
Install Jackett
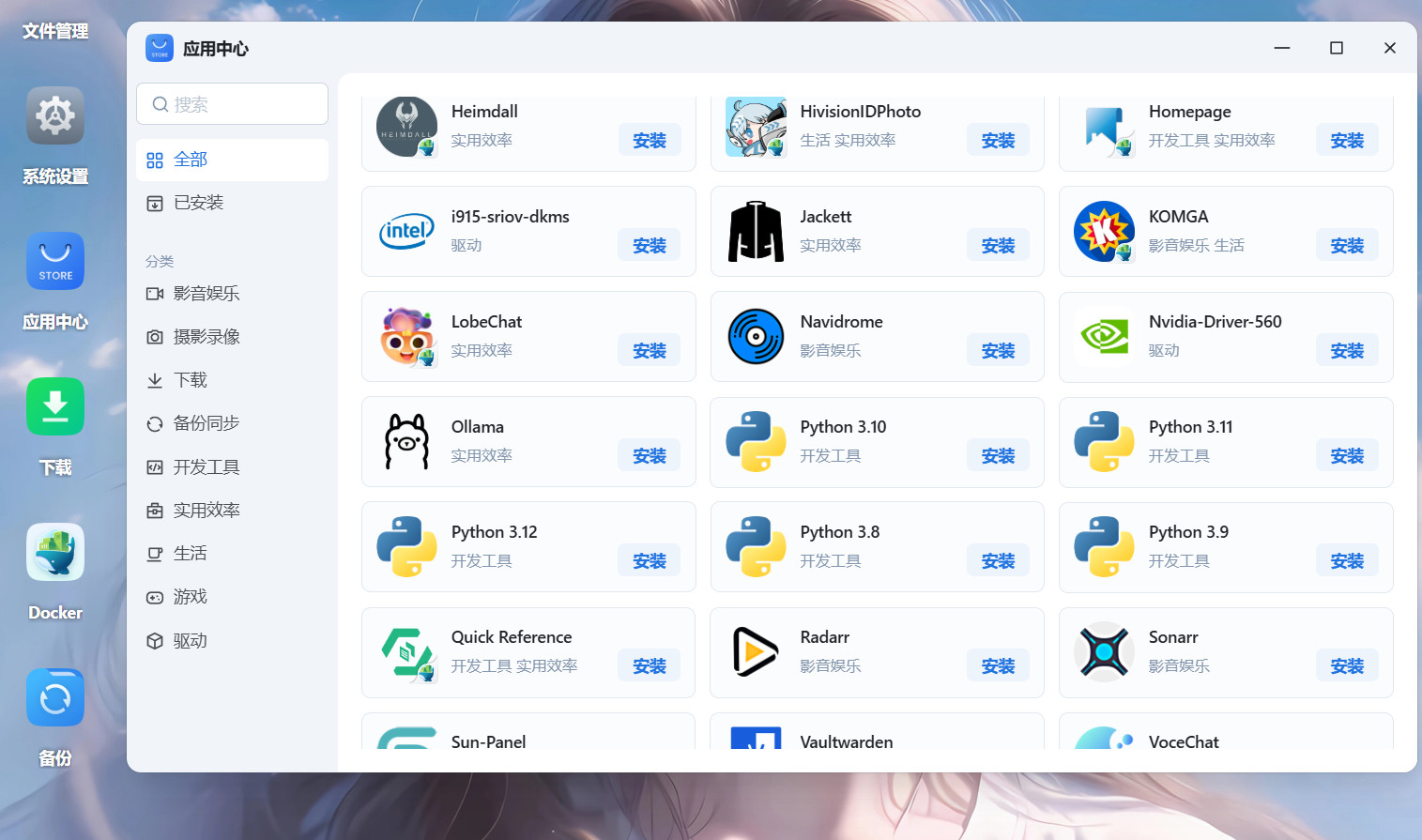tap(999, 245)
